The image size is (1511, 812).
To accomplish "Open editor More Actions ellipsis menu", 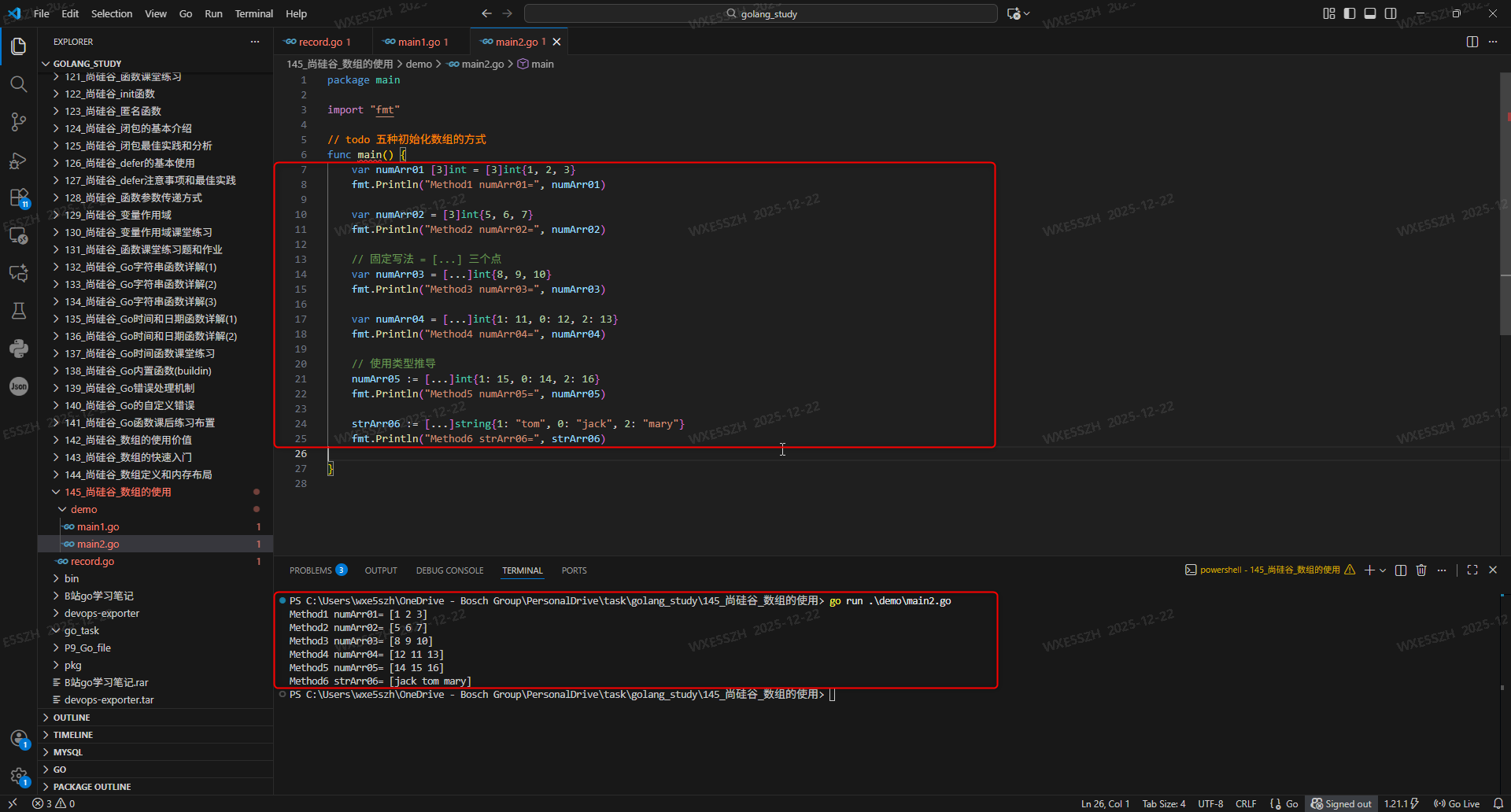I will click(1493, 42).
